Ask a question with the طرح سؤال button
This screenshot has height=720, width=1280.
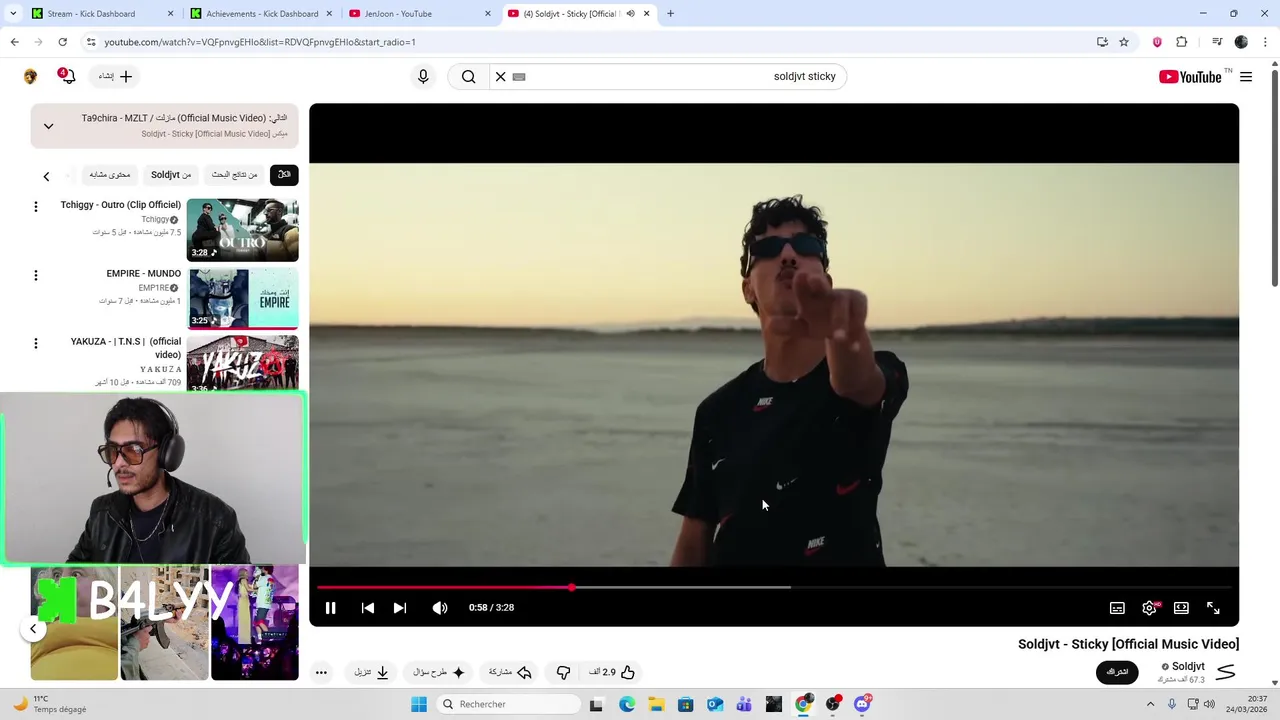[439, 672]
